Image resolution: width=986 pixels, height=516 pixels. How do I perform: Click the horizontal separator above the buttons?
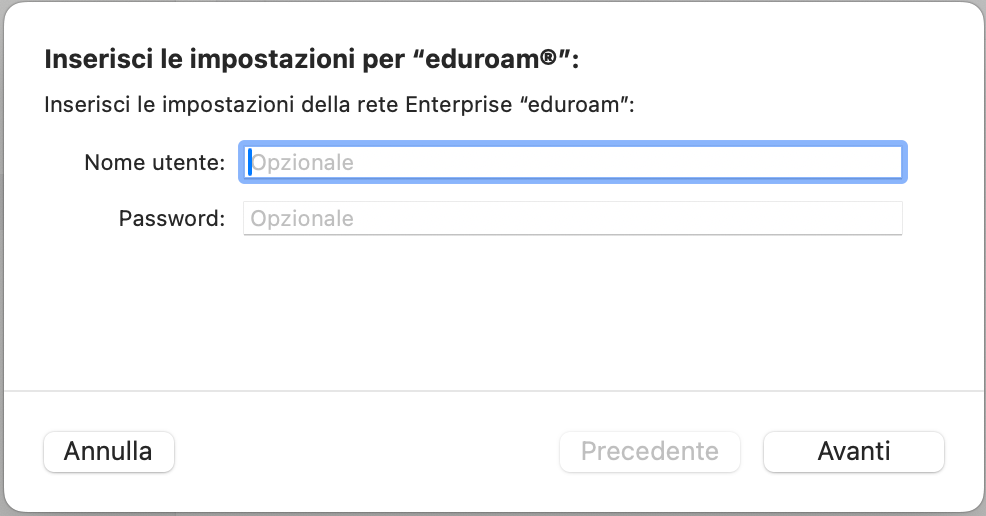(493, 390)
